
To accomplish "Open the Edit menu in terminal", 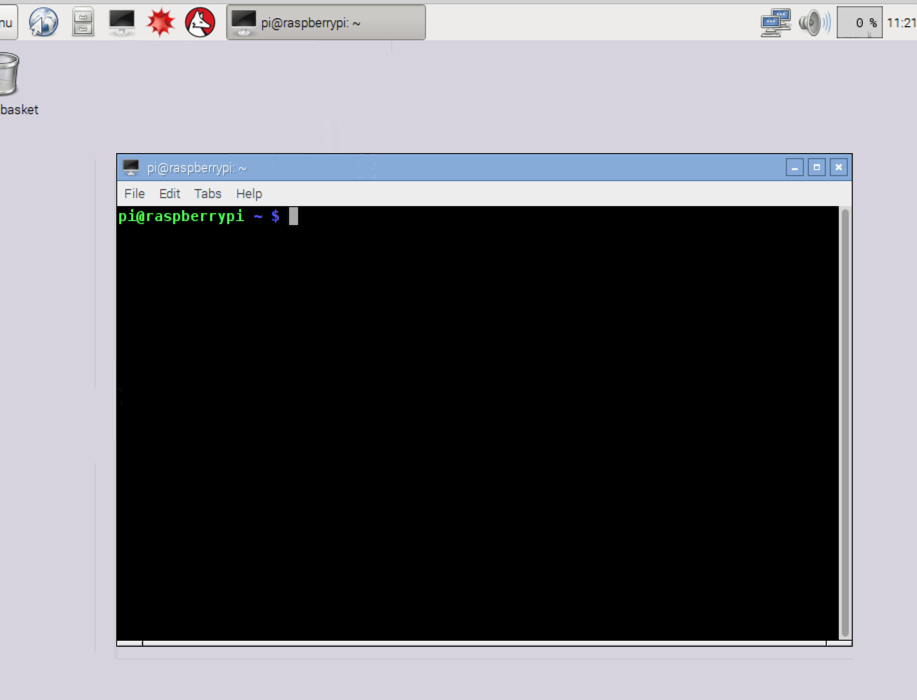I will tap(170, 194).
